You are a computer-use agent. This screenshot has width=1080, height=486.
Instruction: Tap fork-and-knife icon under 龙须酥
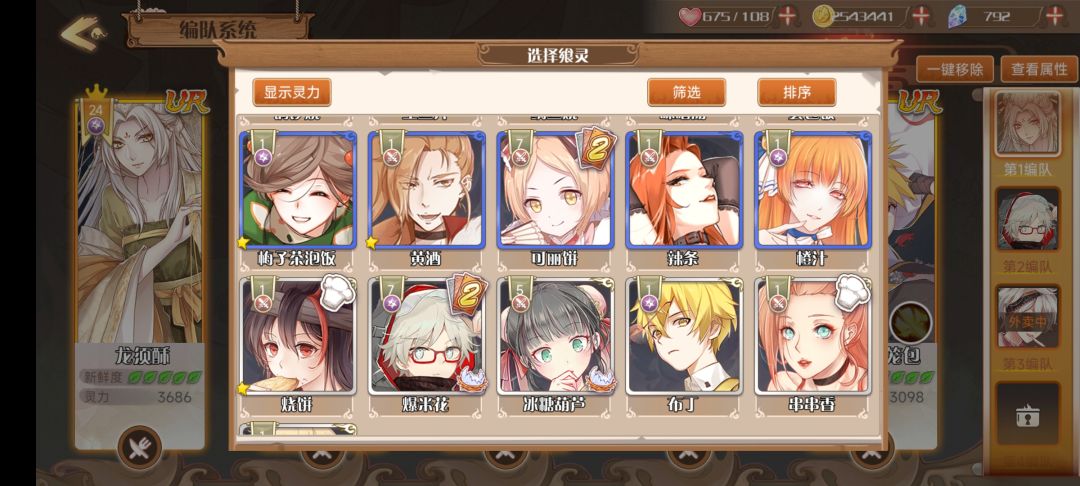(x=140, y=448)
